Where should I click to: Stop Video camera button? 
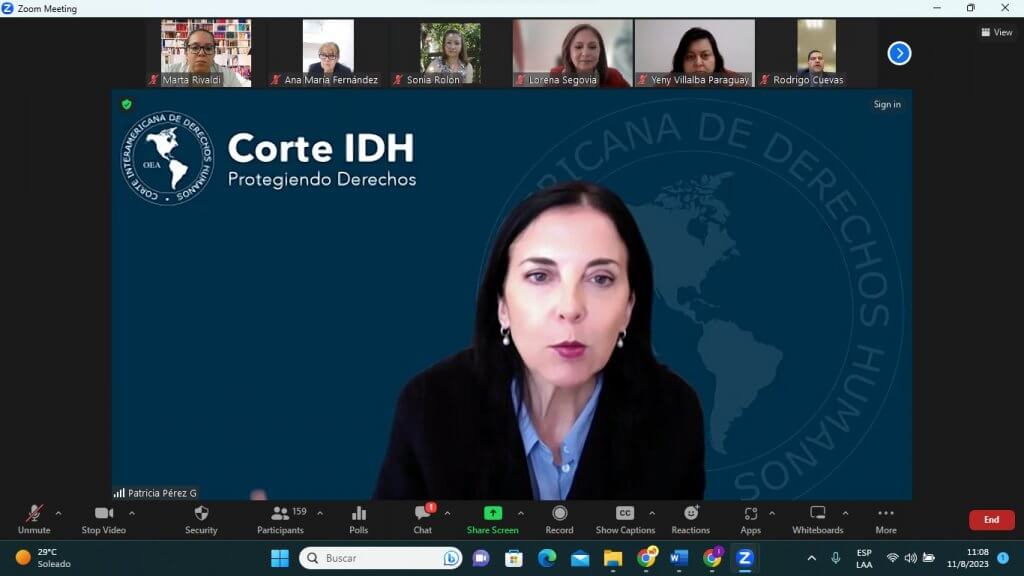[x=104, y=520]
